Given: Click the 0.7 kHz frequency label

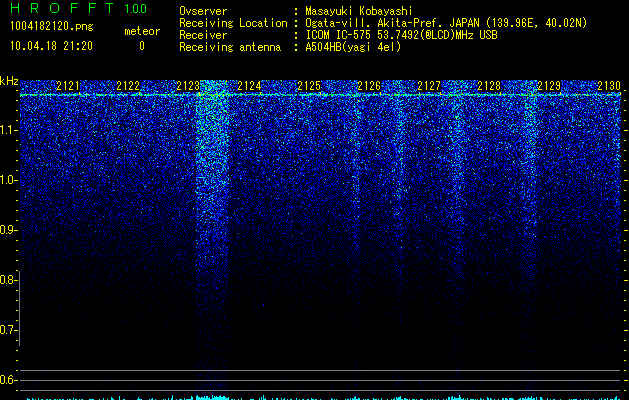Looking at the screenshot, I should click(x=7, y=330).
